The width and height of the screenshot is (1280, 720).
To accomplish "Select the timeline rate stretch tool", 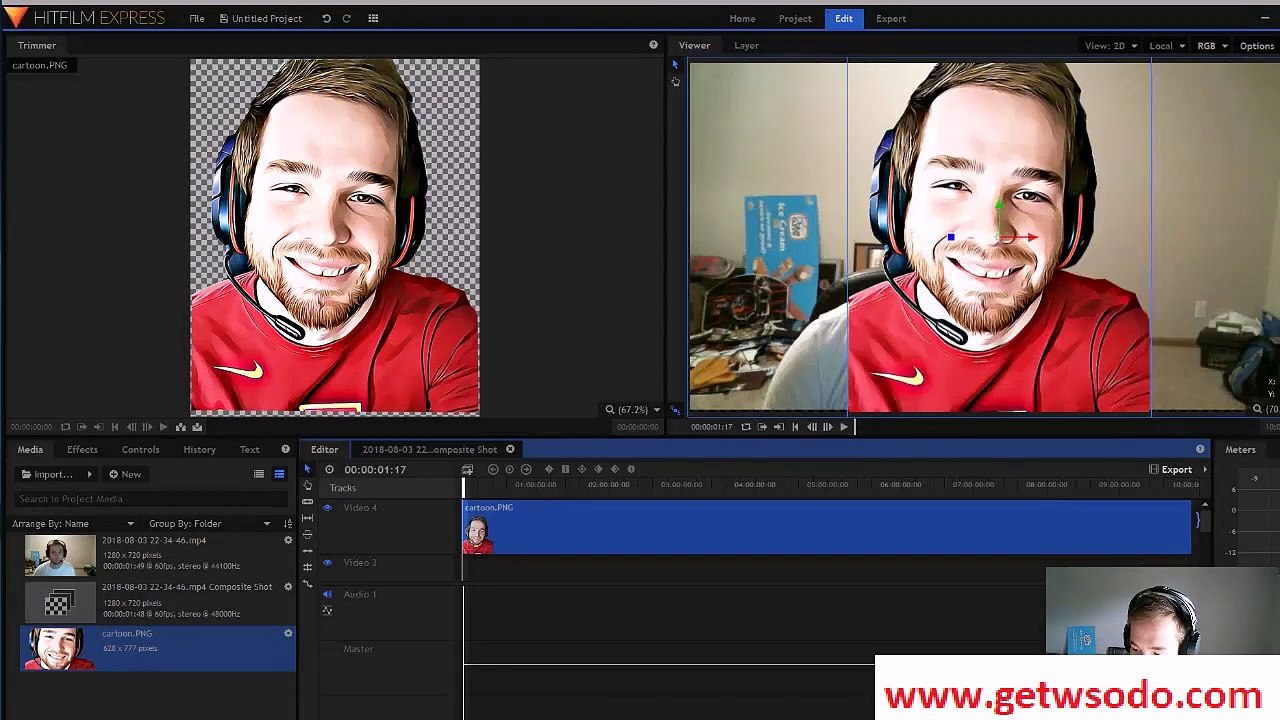I will click(x=307, y=551).
